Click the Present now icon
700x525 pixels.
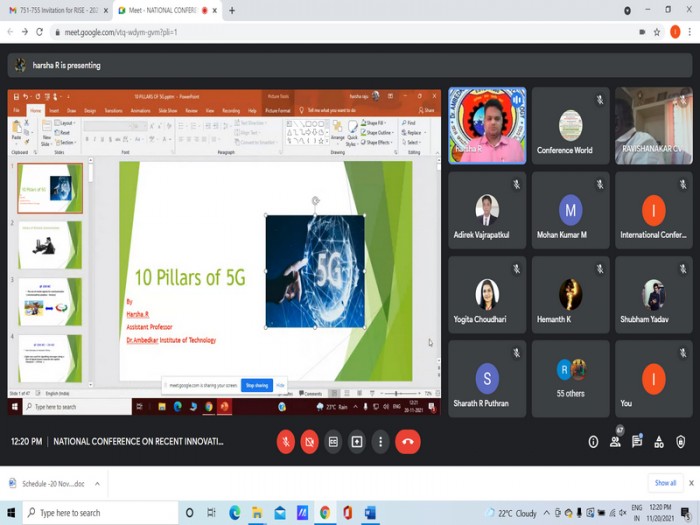(357, 441)
